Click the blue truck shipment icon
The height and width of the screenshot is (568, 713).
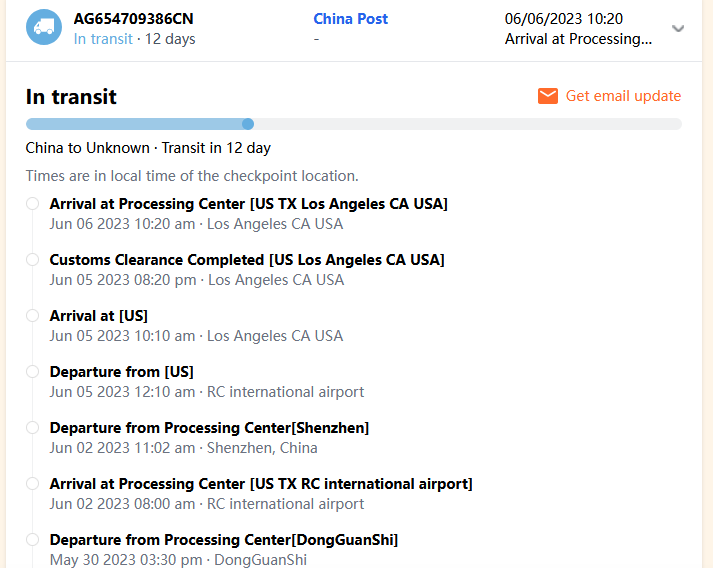coord(42,28)
